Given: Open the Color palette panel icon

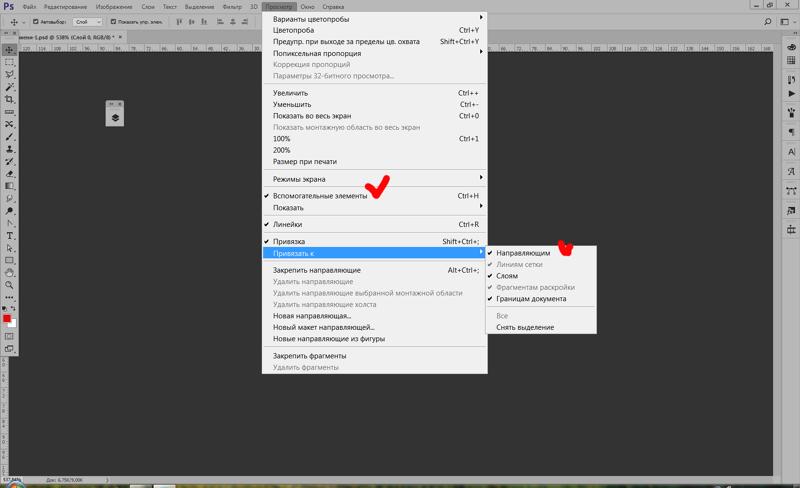Looking at the screenshot, I should pos(791,47).
